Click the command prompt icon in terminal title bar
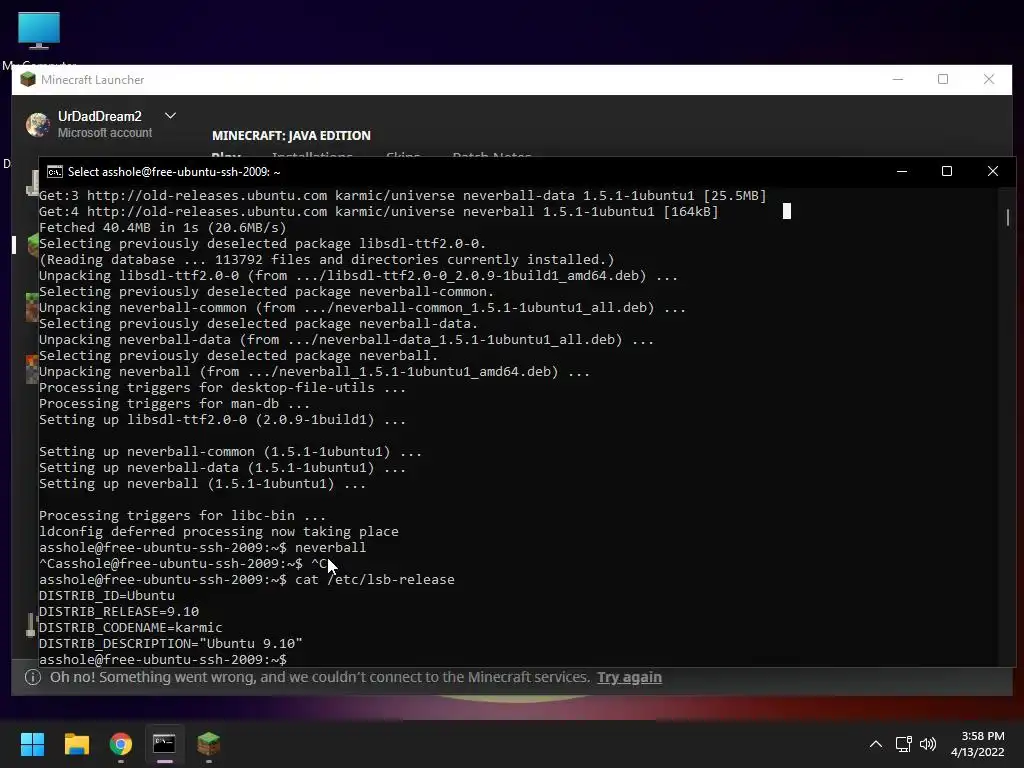The height and width of the screenshot is (768, 1024). click(55, 172)
